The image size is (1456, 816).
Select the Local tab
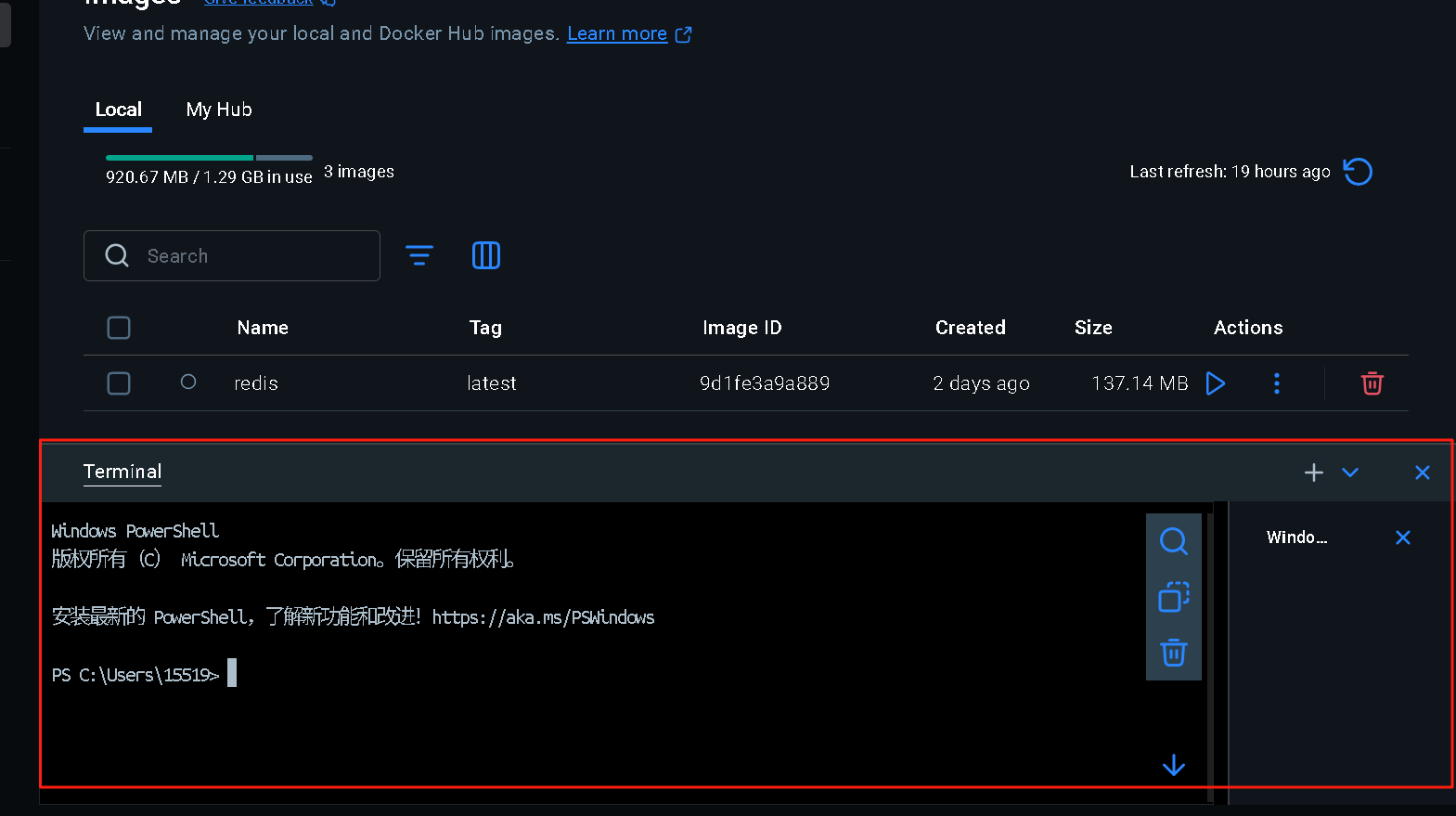tap(118, 110)
